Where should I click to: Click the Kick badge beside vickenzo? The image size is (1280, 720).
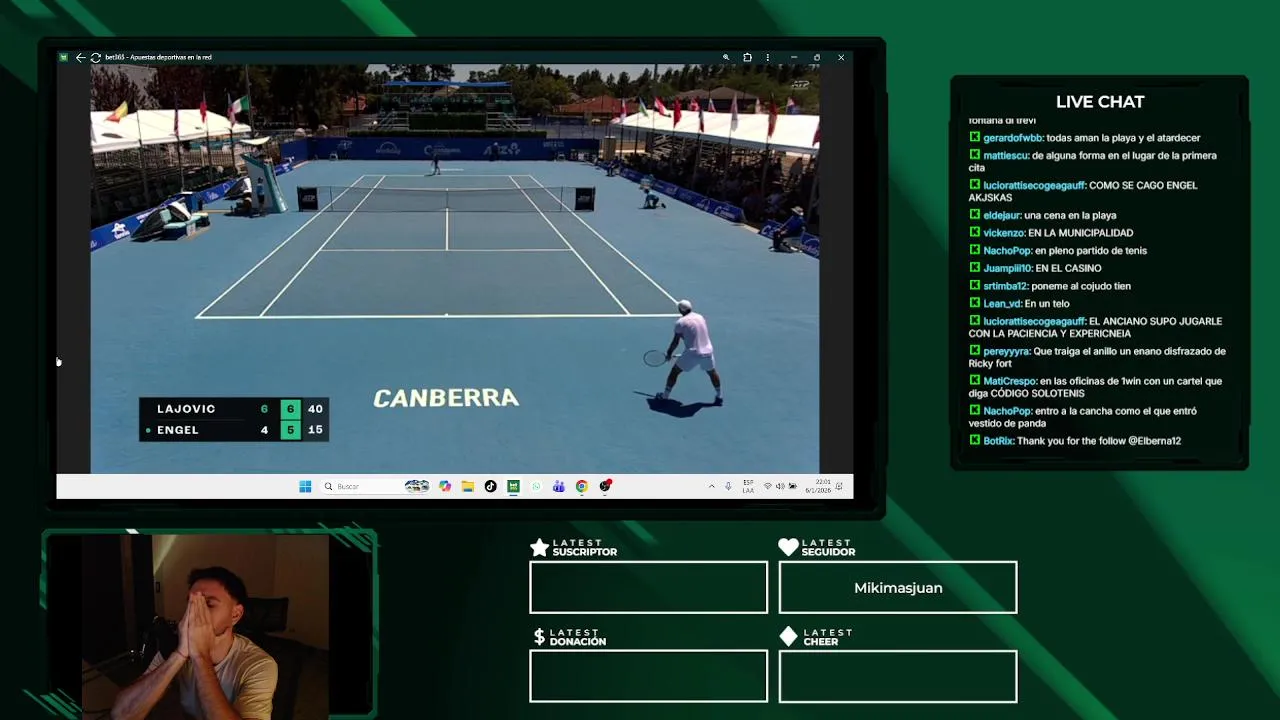975,232
